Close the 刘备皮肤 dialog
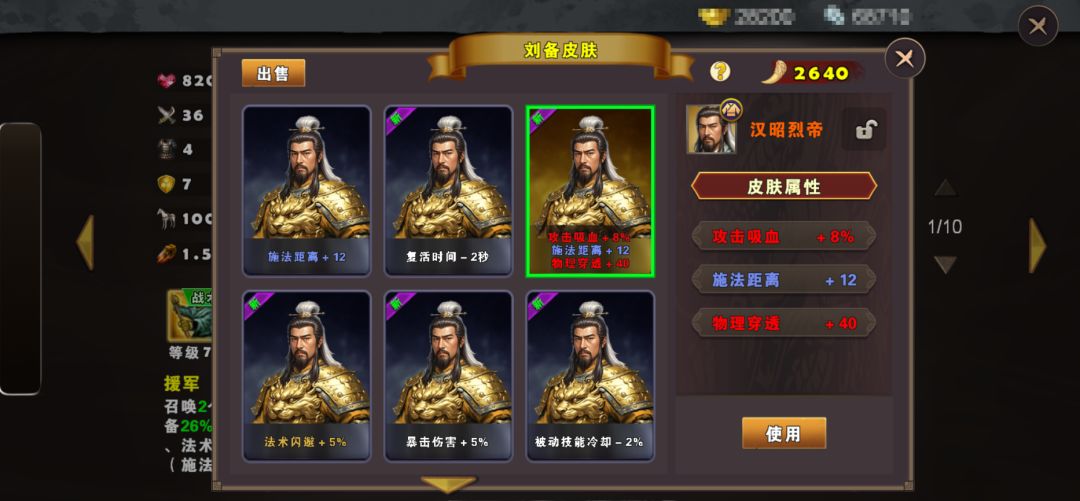 [904, 59]
